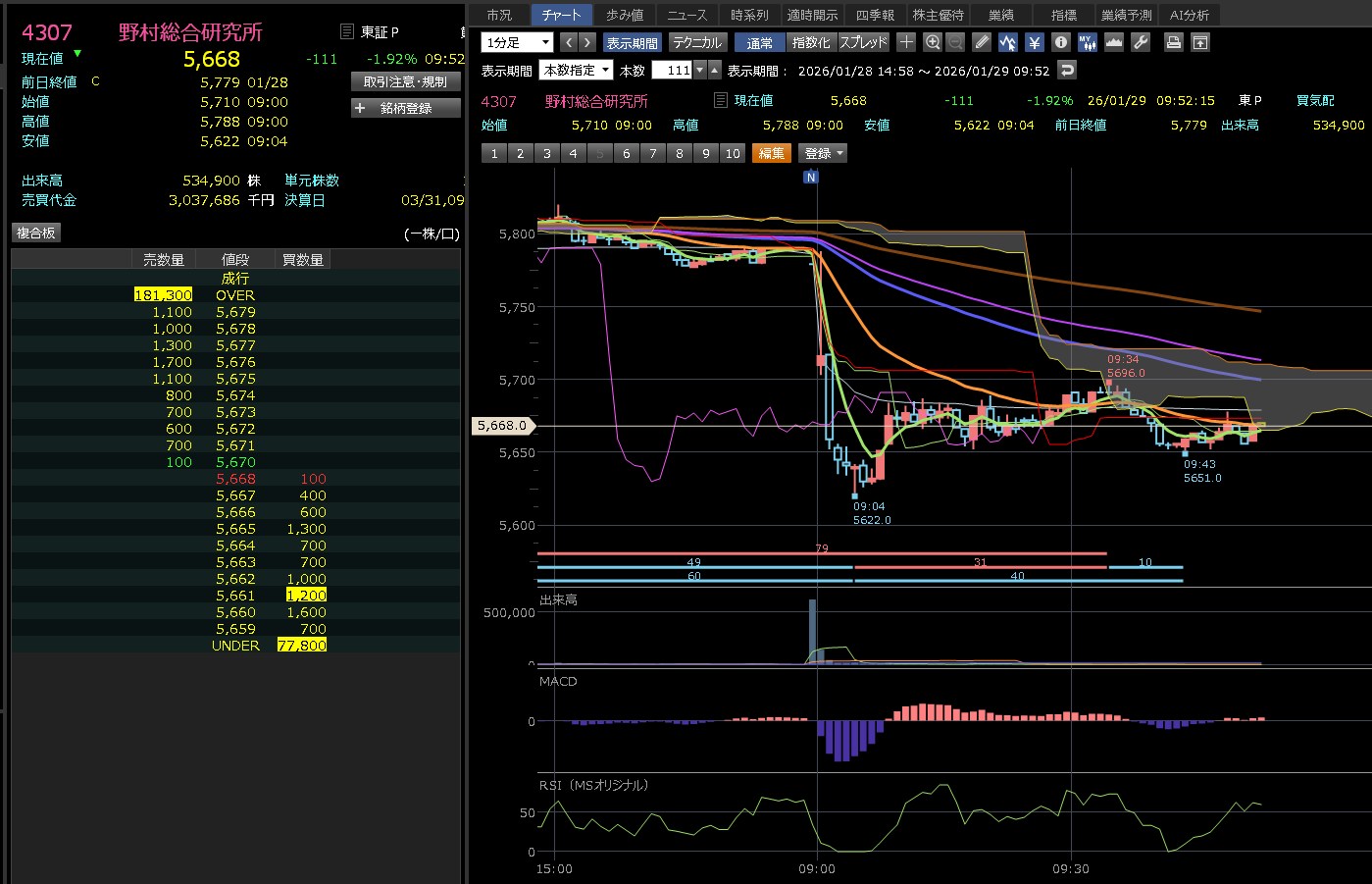
Task: Reset display period with the return arrow icon
Action: tap(1068, 70)
